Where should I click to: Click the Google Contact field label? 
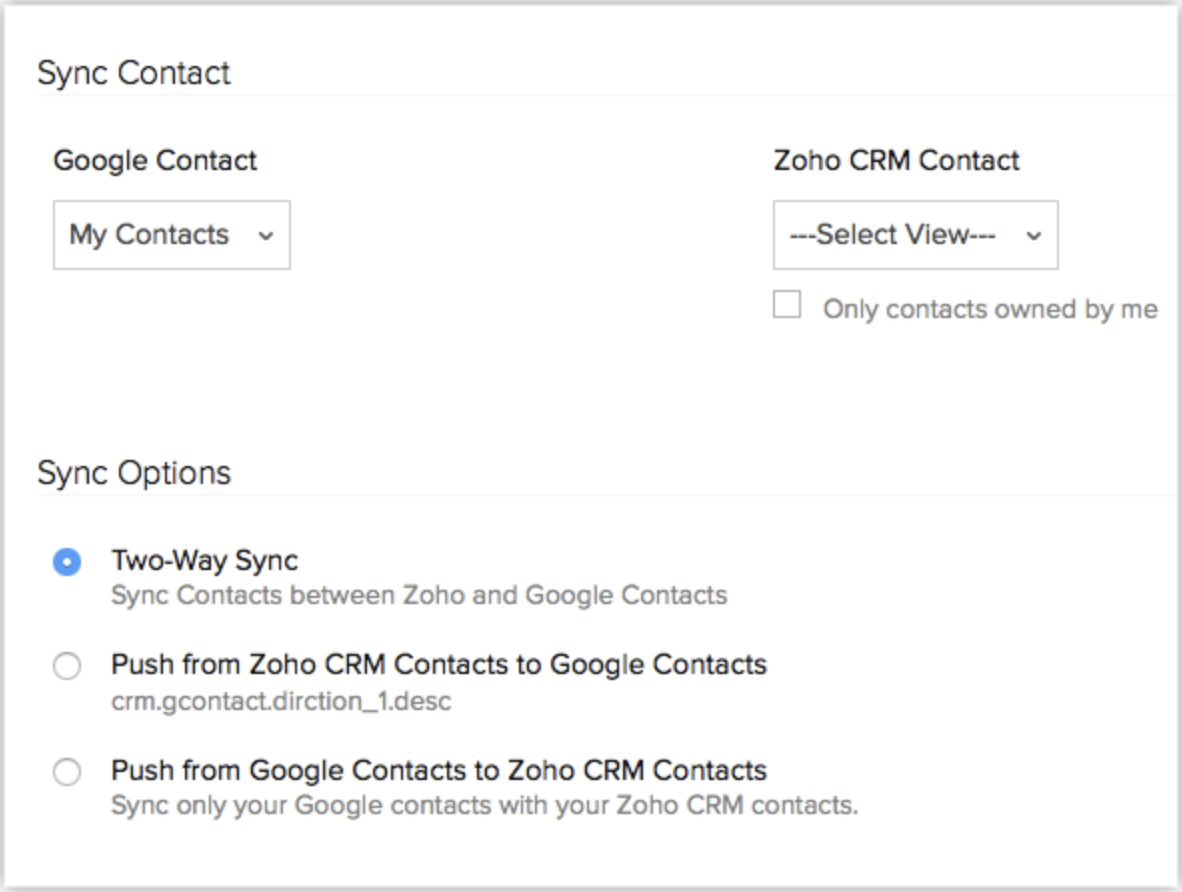[x=155, y=161]
